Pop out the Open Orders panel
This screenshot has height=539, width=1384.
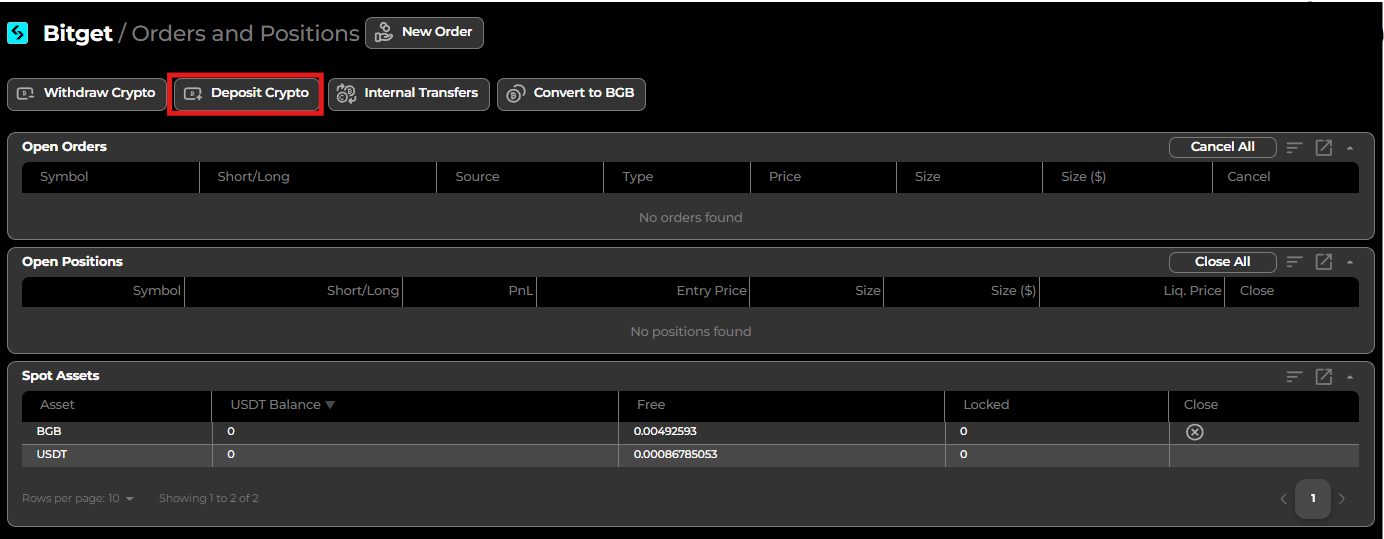pyautogui.click(x=1323, y=148)
